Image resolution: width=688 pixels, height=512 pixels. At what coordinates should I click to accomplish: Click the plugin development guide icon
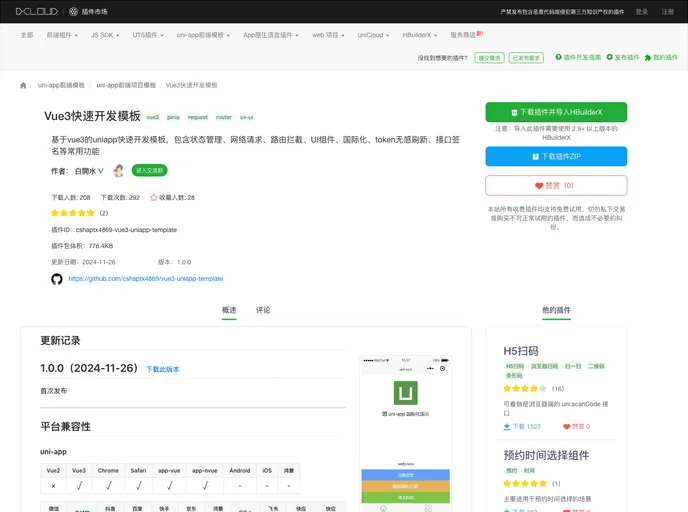pos(558,57)
